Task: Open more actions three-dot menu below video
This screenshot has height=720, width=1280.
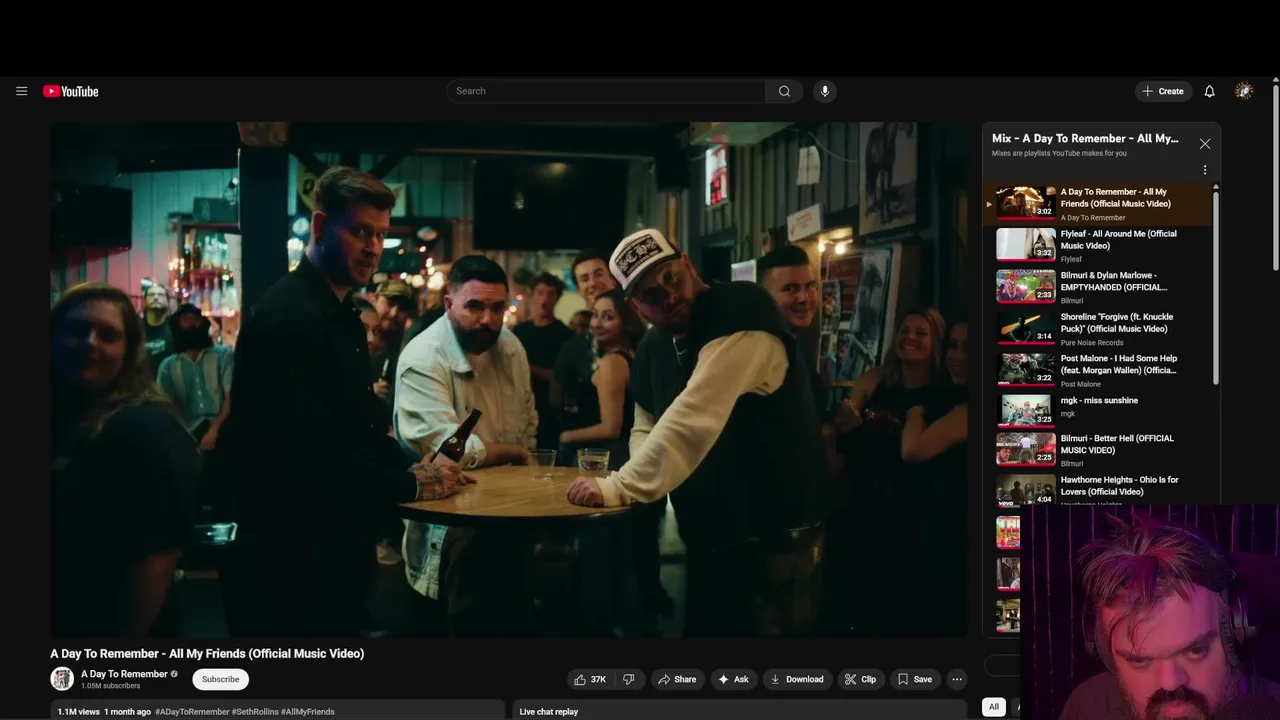Action: 957,679
